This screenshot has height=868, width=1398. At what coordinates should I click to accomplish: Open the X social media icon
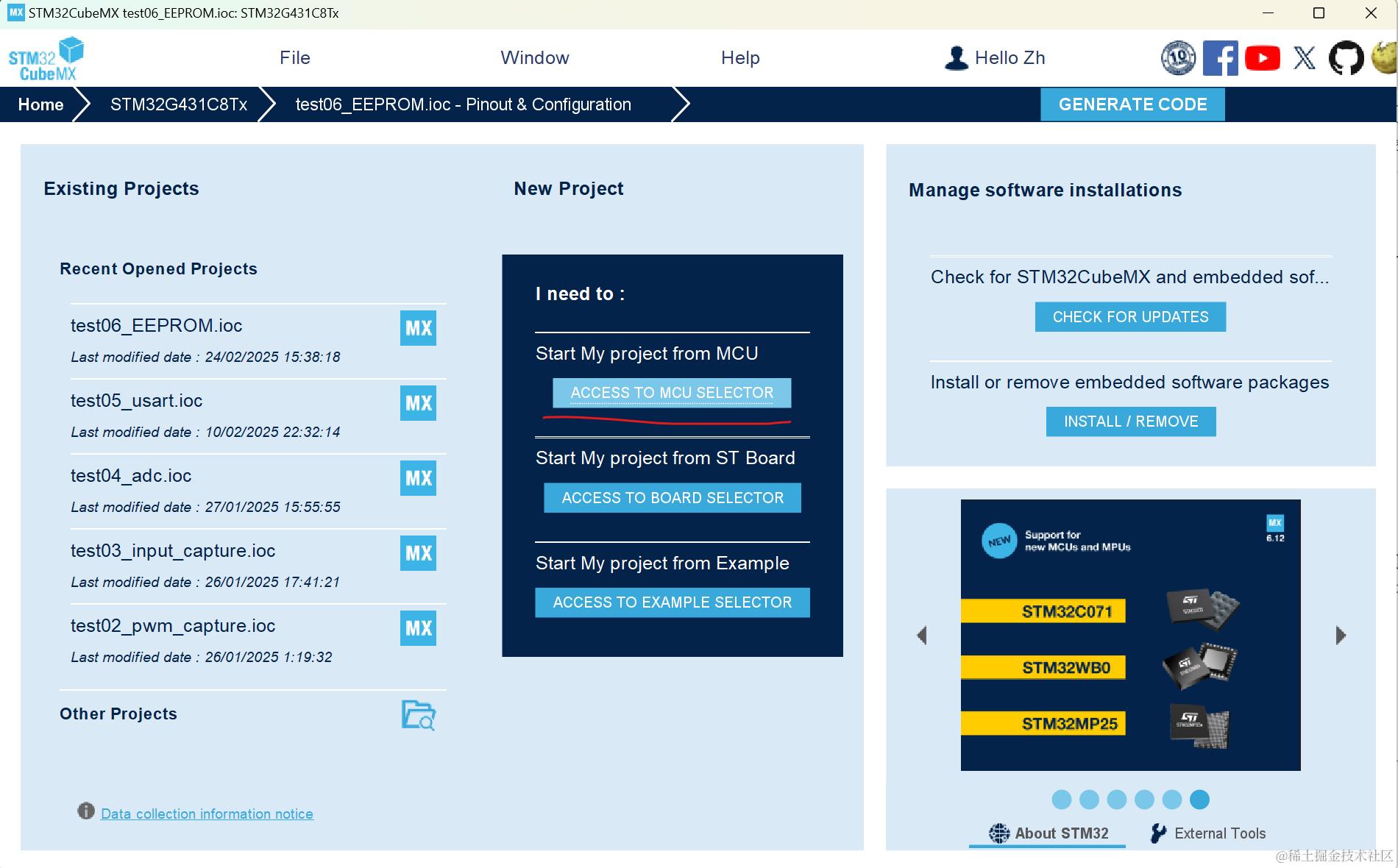pyautogui.click(x=1305, y=58)
